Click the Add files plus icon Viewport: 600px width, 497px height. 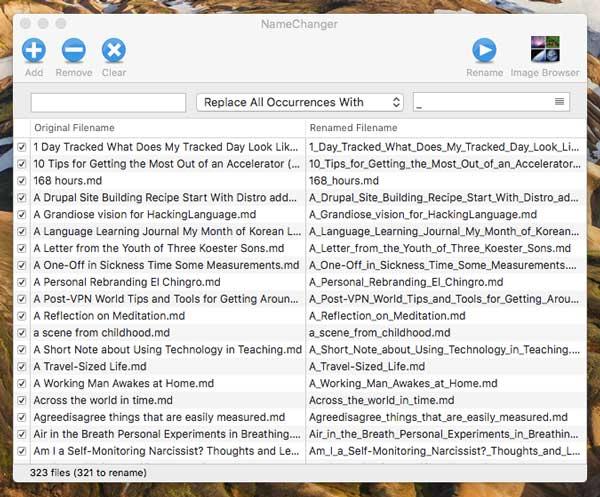point(33,51)
